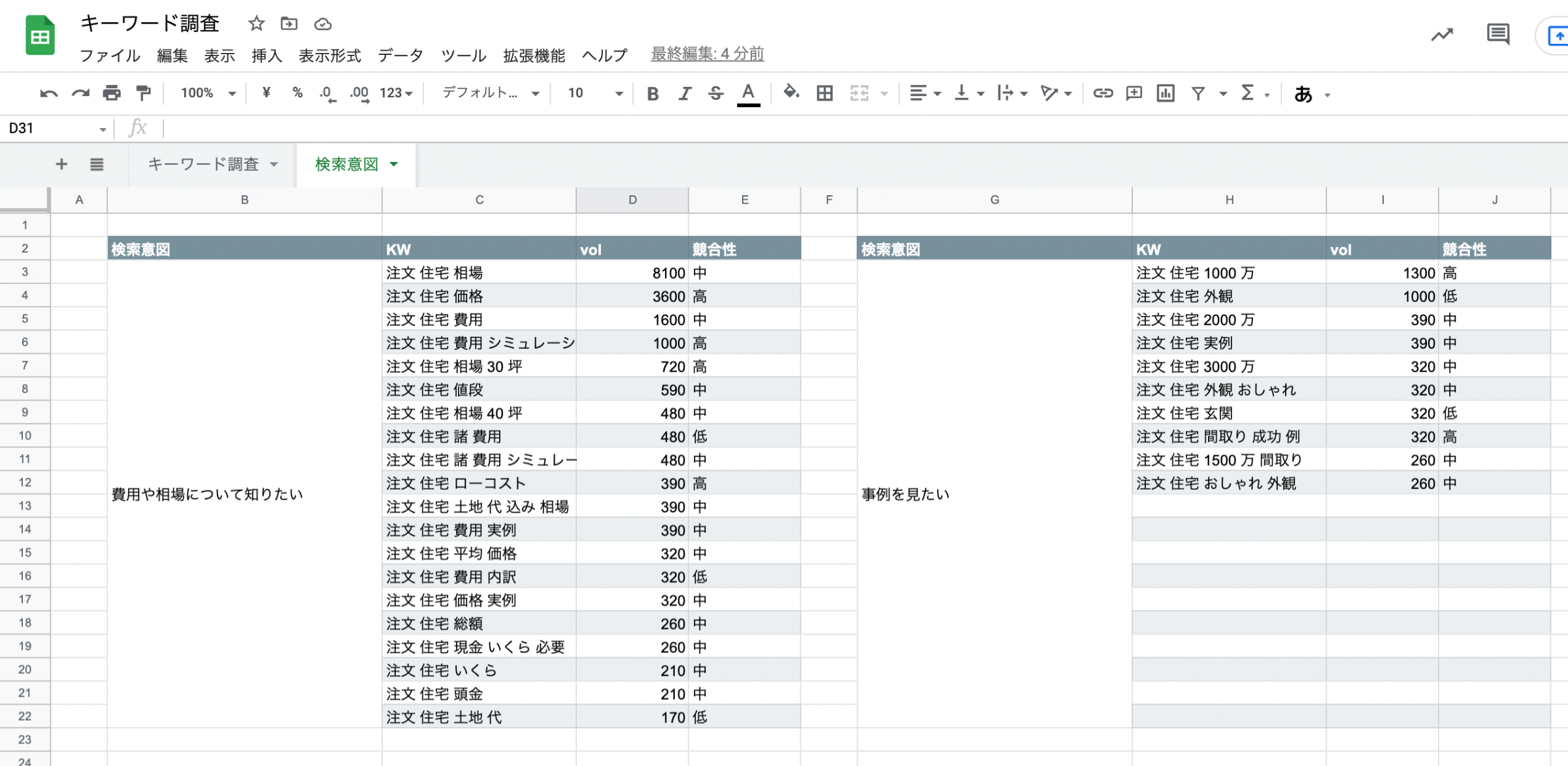Open the text color picker
Screen dimensions: 1568x766
click(x=748, y=94)
